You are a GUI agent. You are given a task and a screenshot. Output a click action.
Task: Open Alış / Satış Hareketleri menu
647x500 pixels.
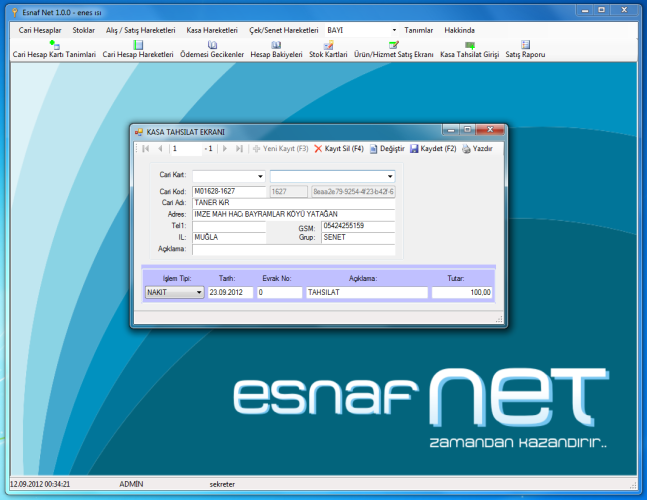140,30
